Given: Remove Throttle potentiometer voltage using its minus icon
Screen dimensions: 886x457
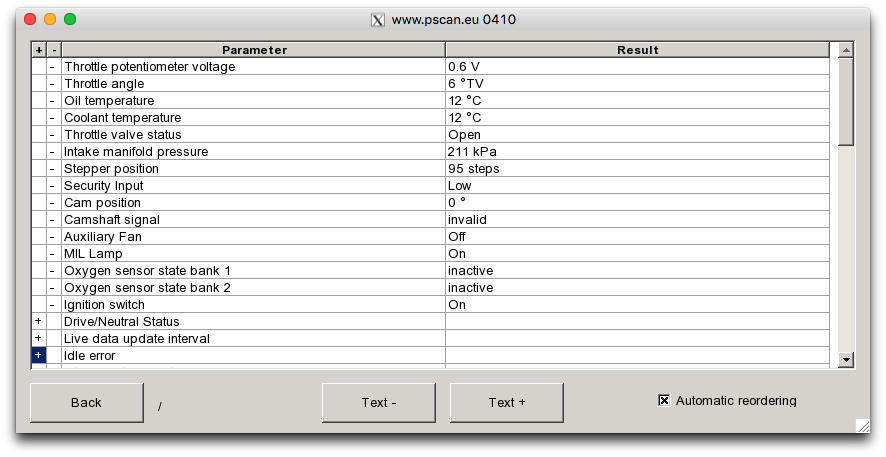Looking at the screenshot, I should click(53, 67).
